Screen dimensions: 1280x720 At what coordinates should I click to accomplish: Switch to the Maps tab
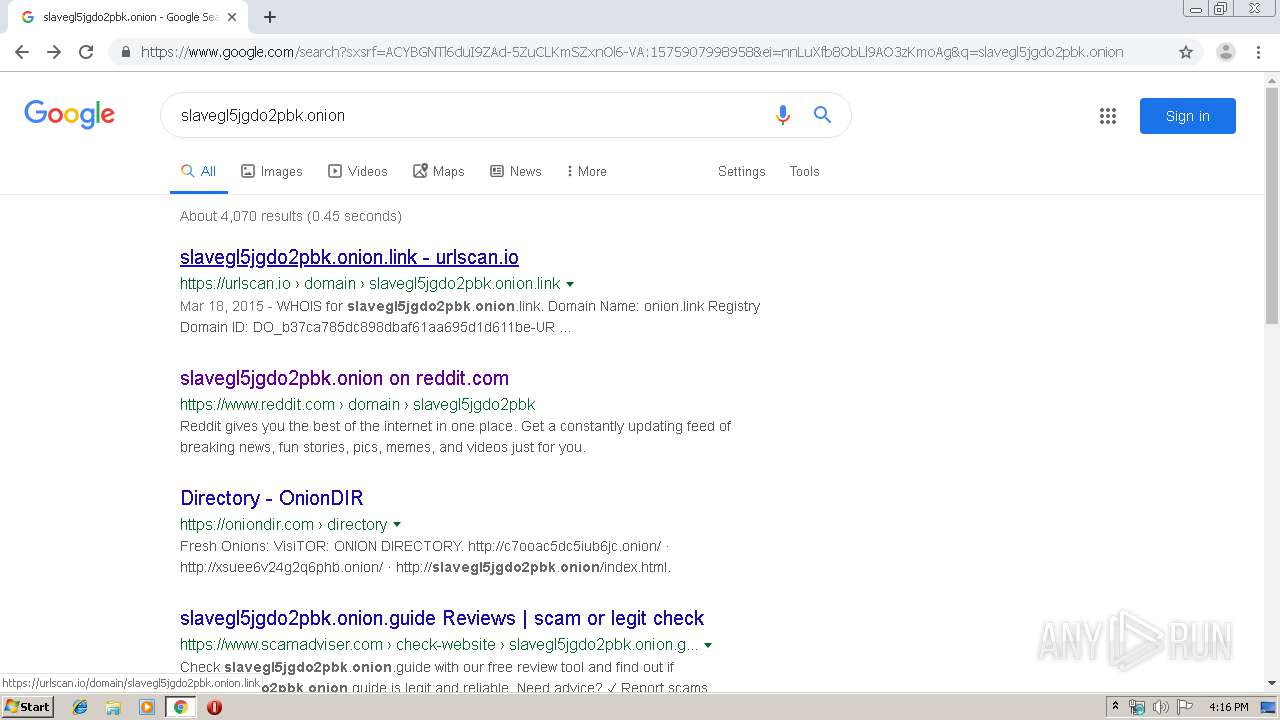(x=439, y=171)
